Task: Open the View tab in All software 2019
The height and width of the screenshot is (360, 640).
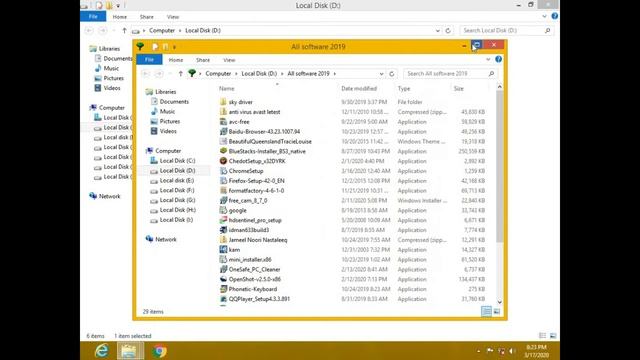Action: pyautogui.click(x=229, y=60)
